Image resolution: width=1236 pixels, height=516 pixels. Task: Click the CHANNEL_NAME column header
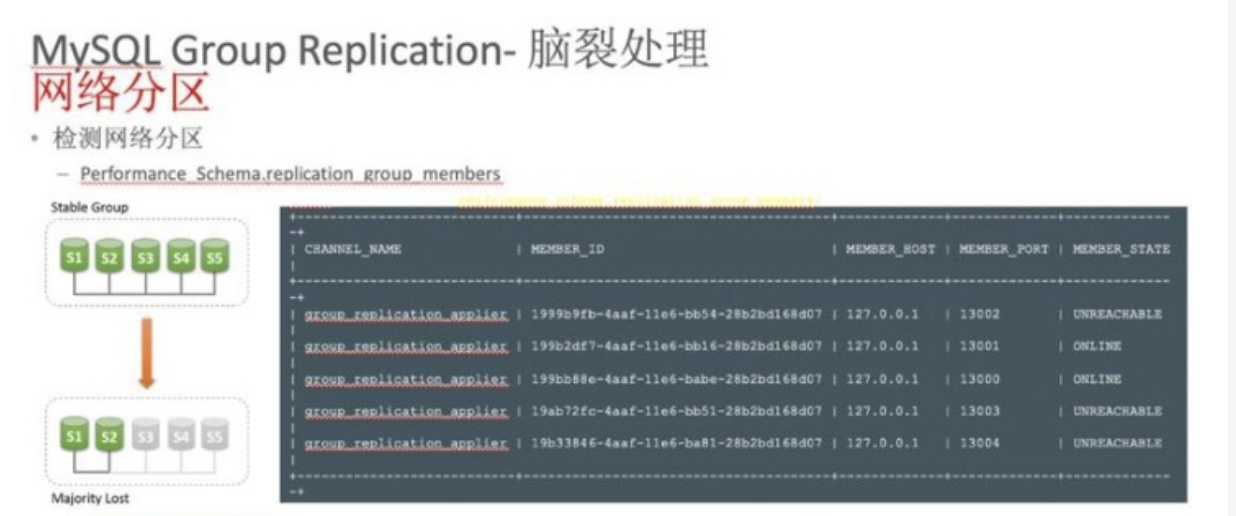[353, 250]
